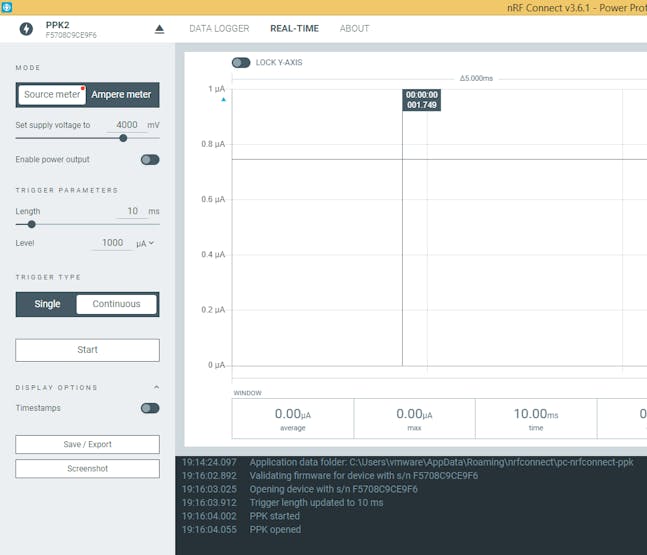The image size is (647, 555).
Task: Enable power output toggle
Action: (x=150, y=159)
